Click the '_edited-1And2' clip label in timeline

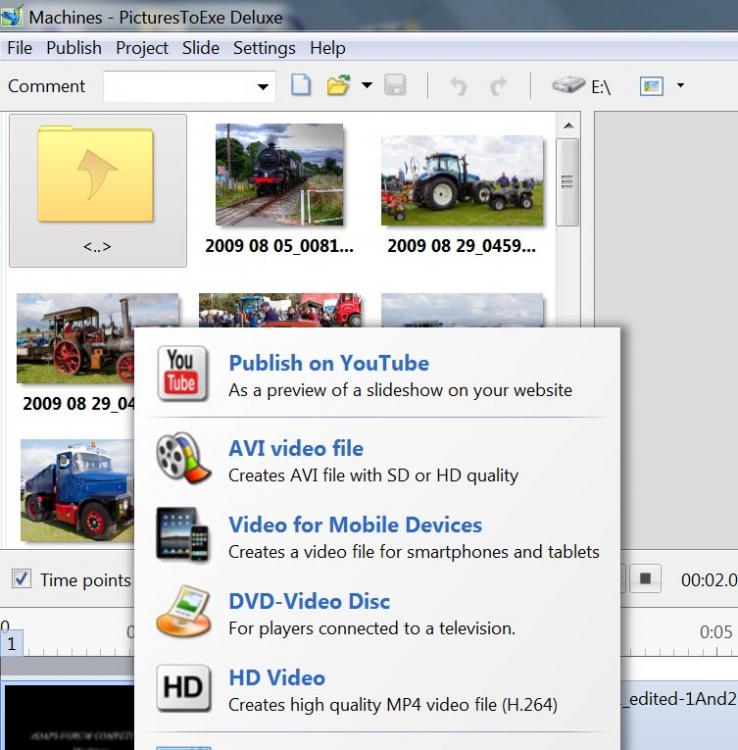pos(679,699)
